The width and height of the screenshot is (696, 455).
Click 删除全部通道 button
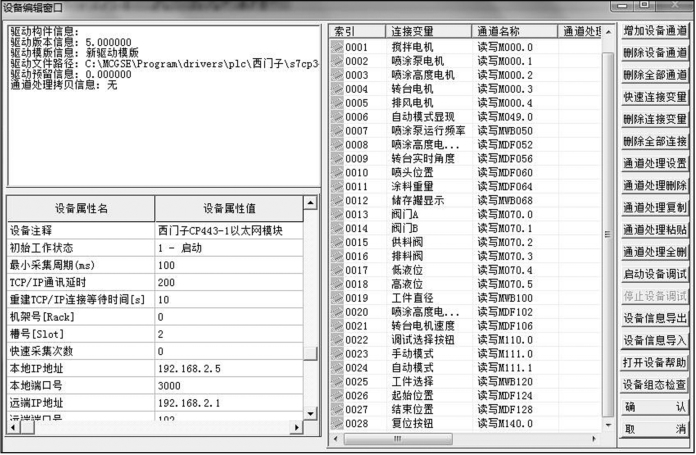point(655,75)
